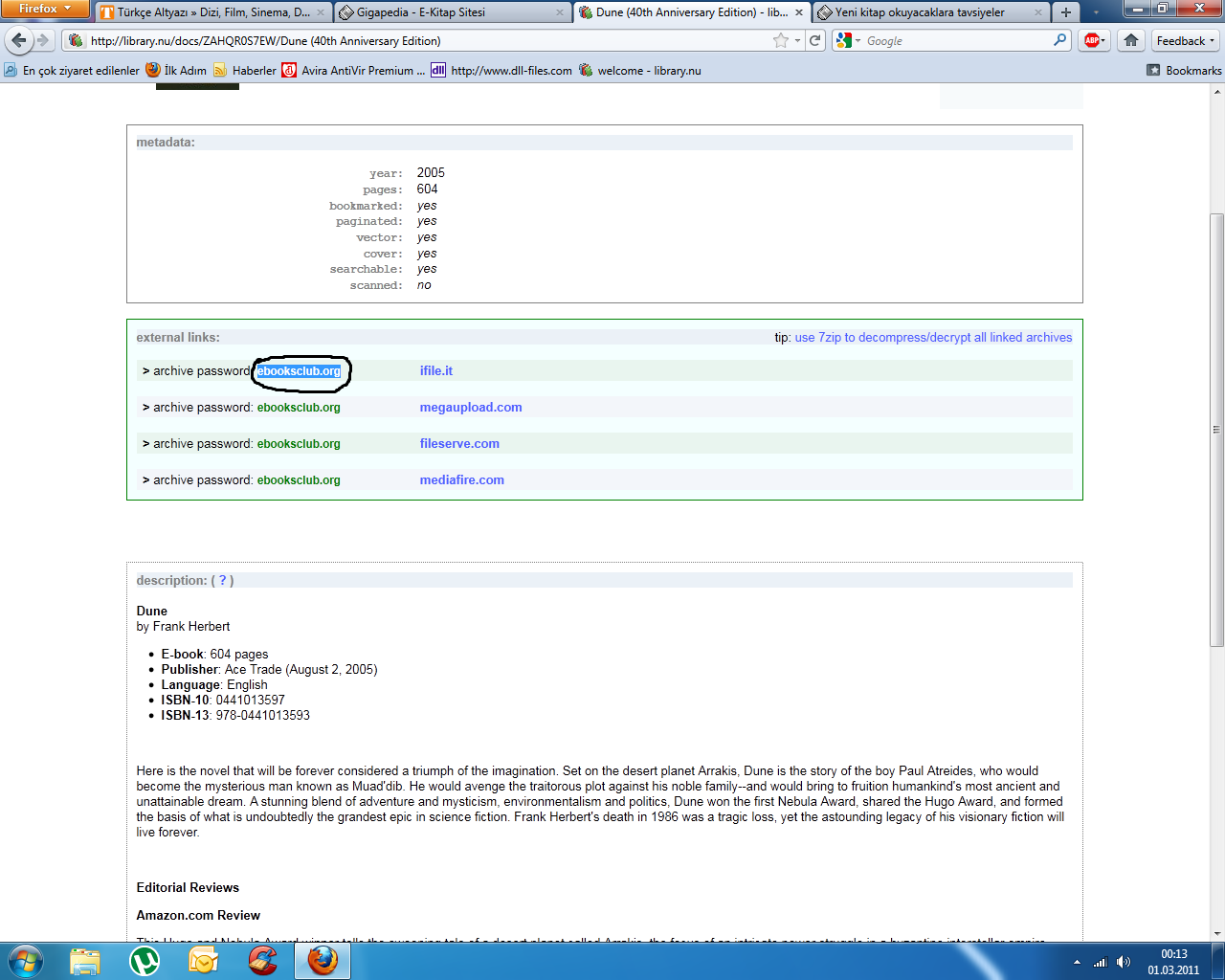
Task: Click the vertical scrollbar thumb
Action: (1217, 429)
